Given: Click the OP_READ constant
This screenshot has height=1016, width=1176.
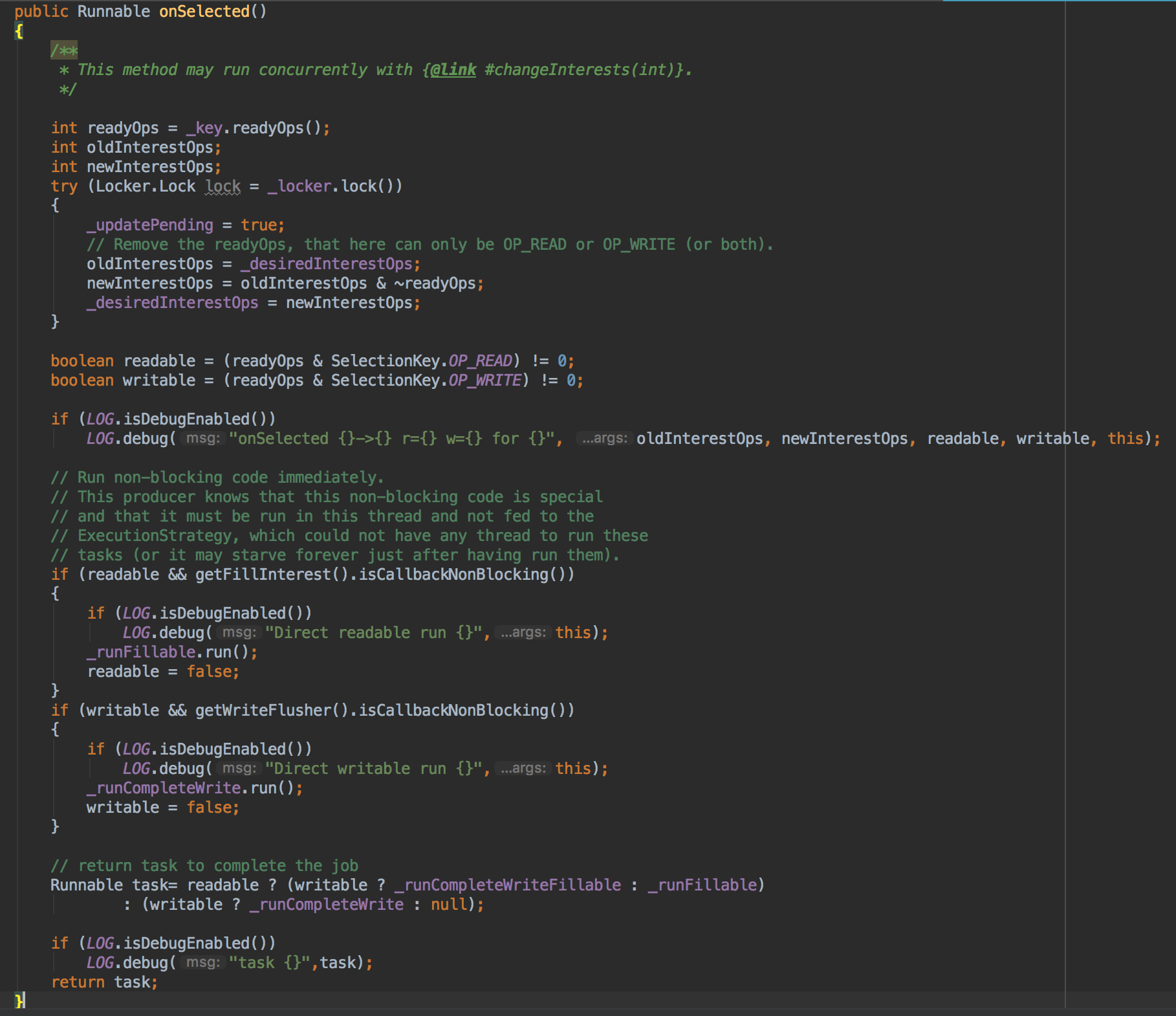Looking at the screenshot, I should click(480, 361).
